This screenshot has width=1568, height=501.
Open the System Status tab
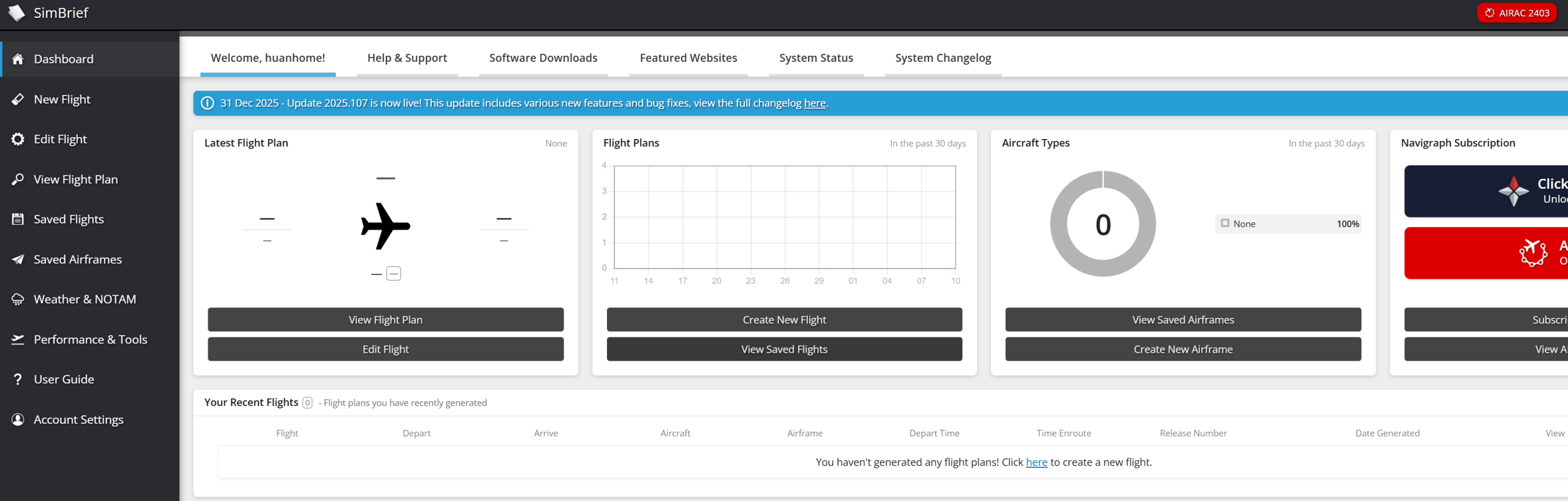[x=816, y=58]
